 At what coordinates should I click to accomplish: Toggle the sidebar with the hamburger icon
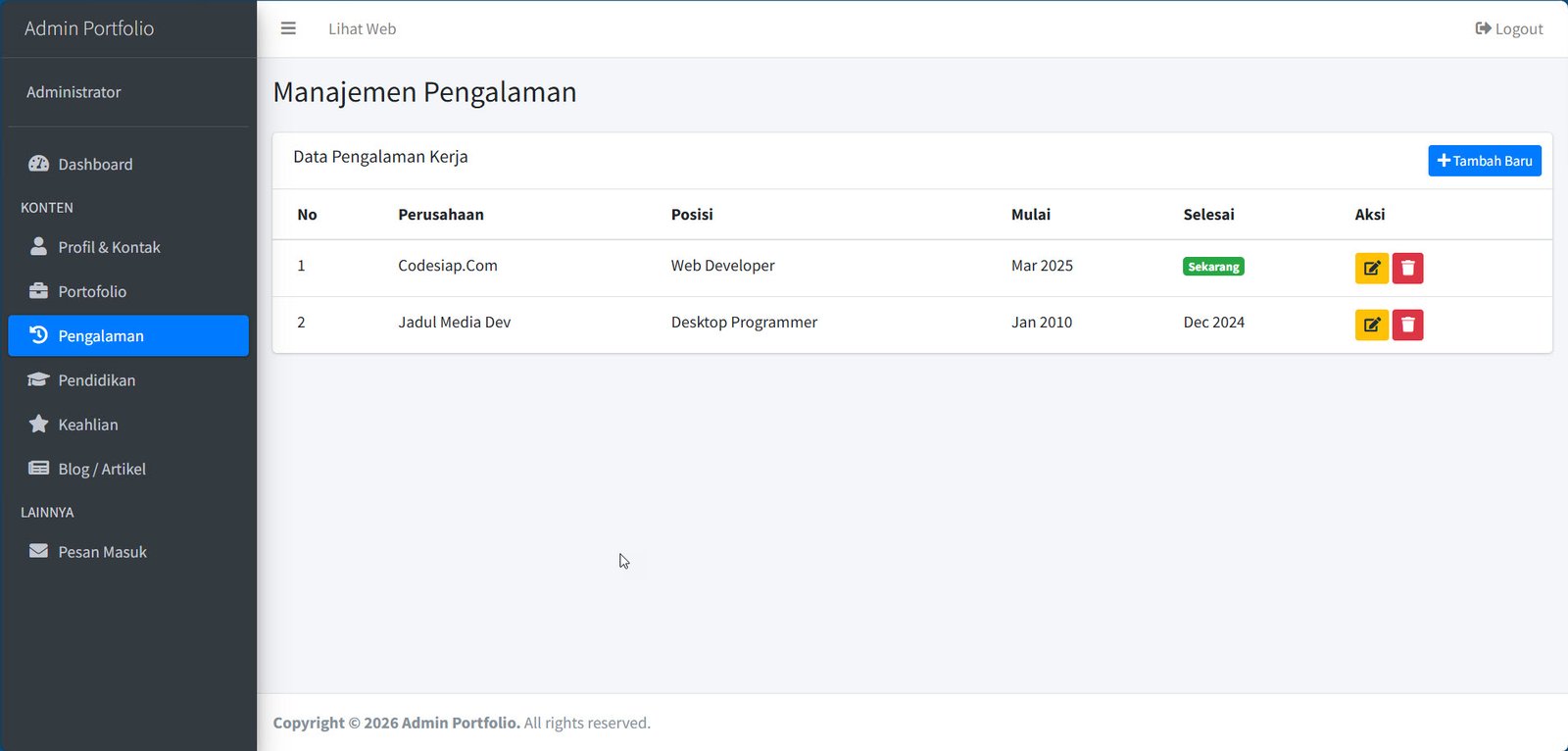(x=288, y=28)
